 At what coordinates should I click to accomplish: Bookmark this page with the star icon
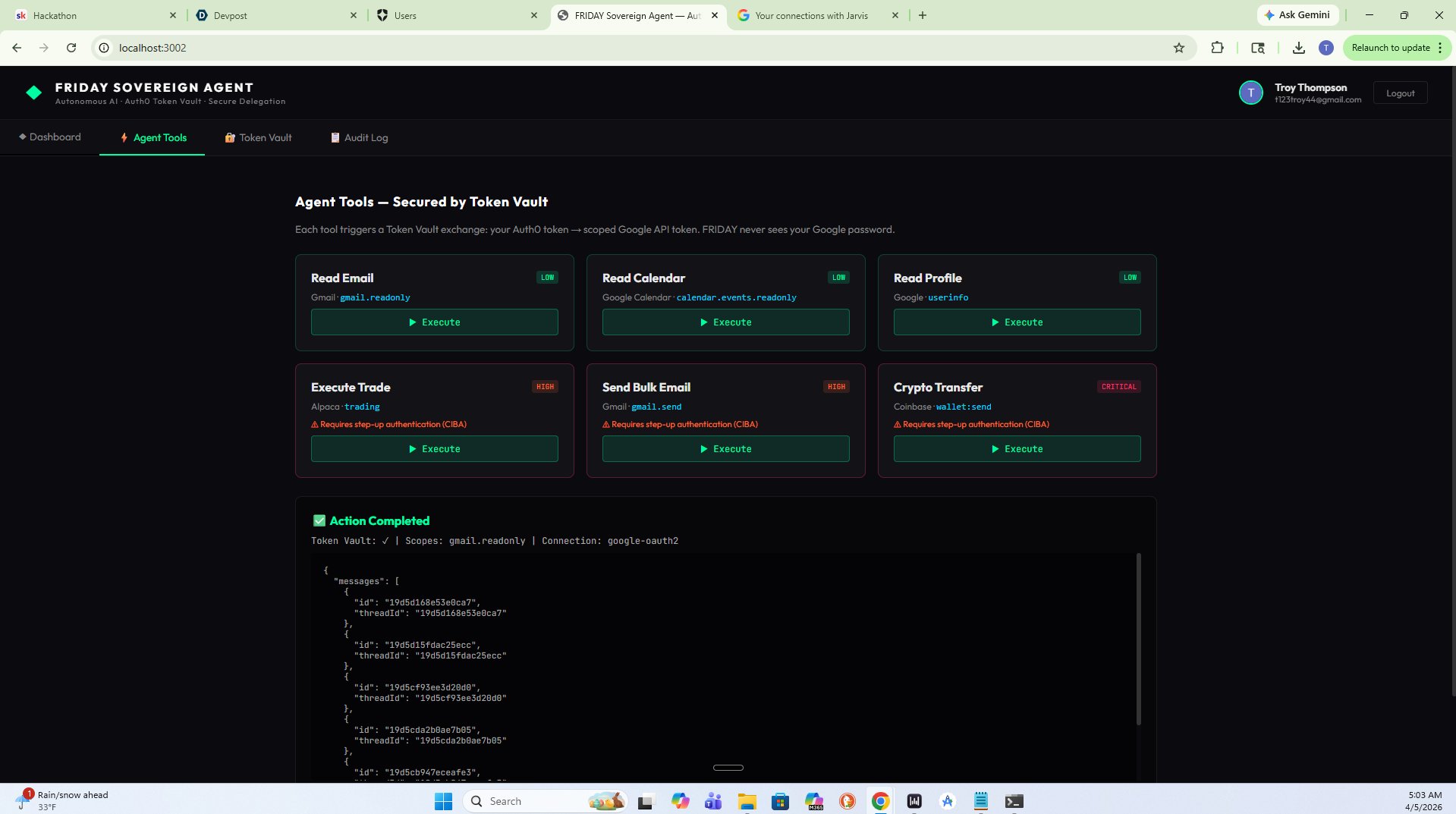coord(1179,48)
